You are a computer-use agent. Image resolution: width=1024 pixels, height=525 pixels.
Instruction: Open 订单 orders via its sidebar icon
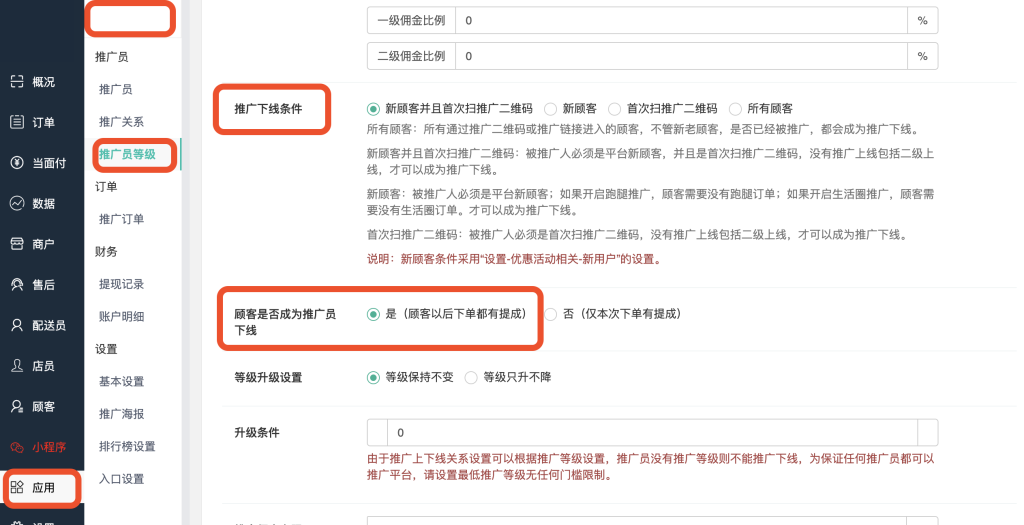(x=17, y=122)
